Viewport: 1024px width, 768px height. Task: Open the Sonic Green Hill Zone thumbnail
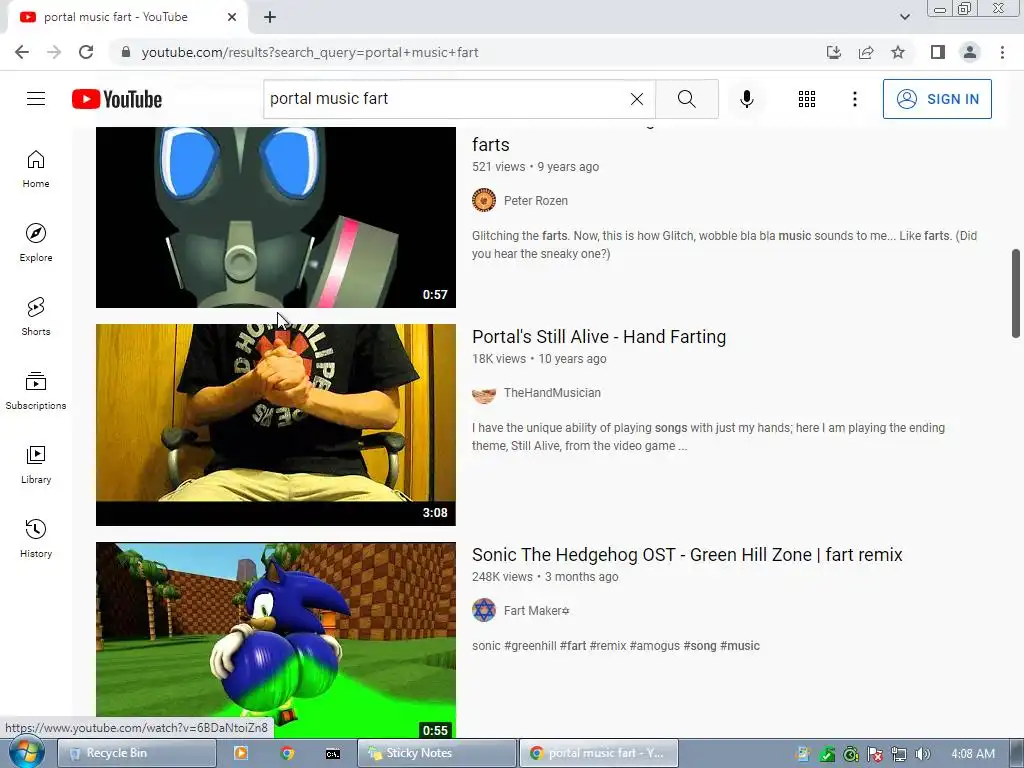276,641
